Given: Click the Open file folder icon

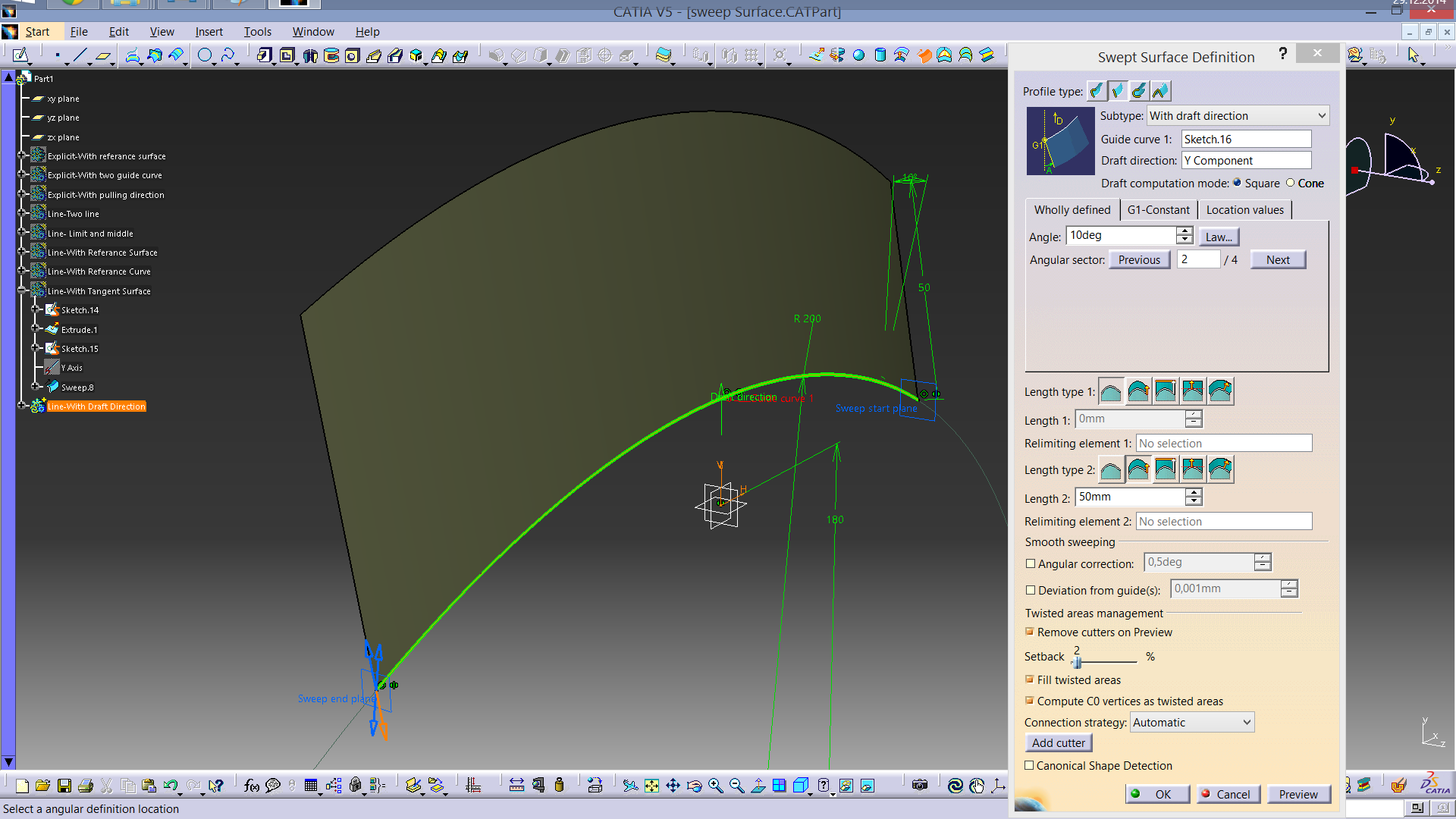Looking at the screenshot, I should point(42,786).
